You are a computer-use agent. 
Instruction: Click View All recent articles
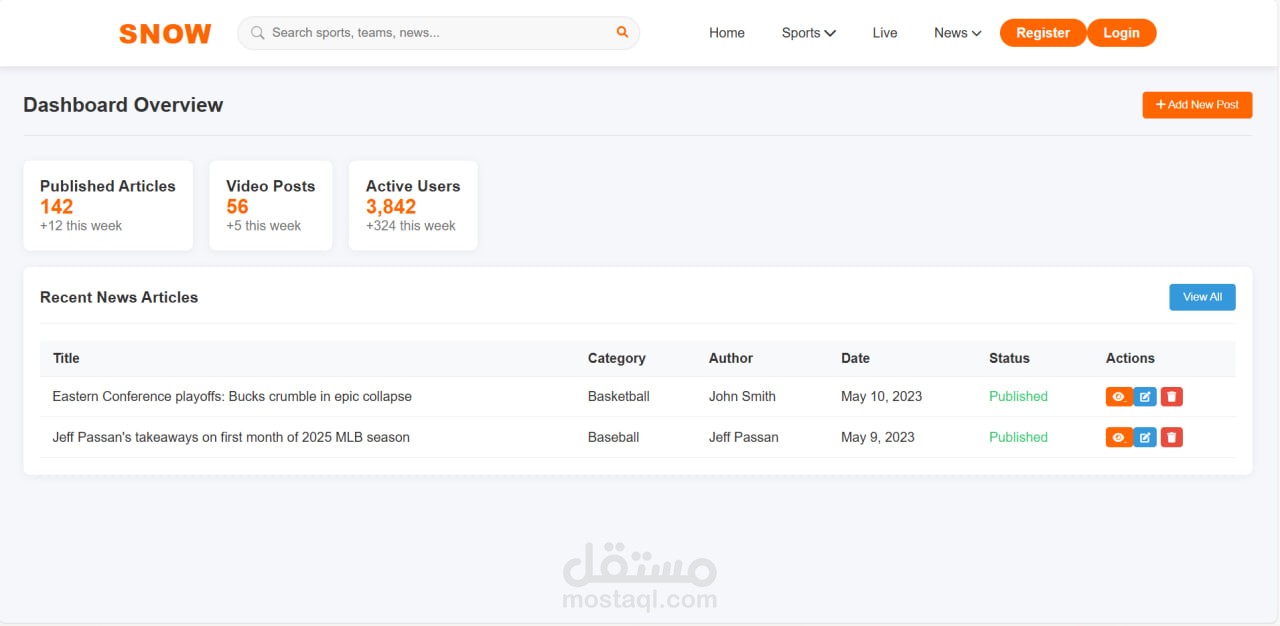[x=1202, y=297]
